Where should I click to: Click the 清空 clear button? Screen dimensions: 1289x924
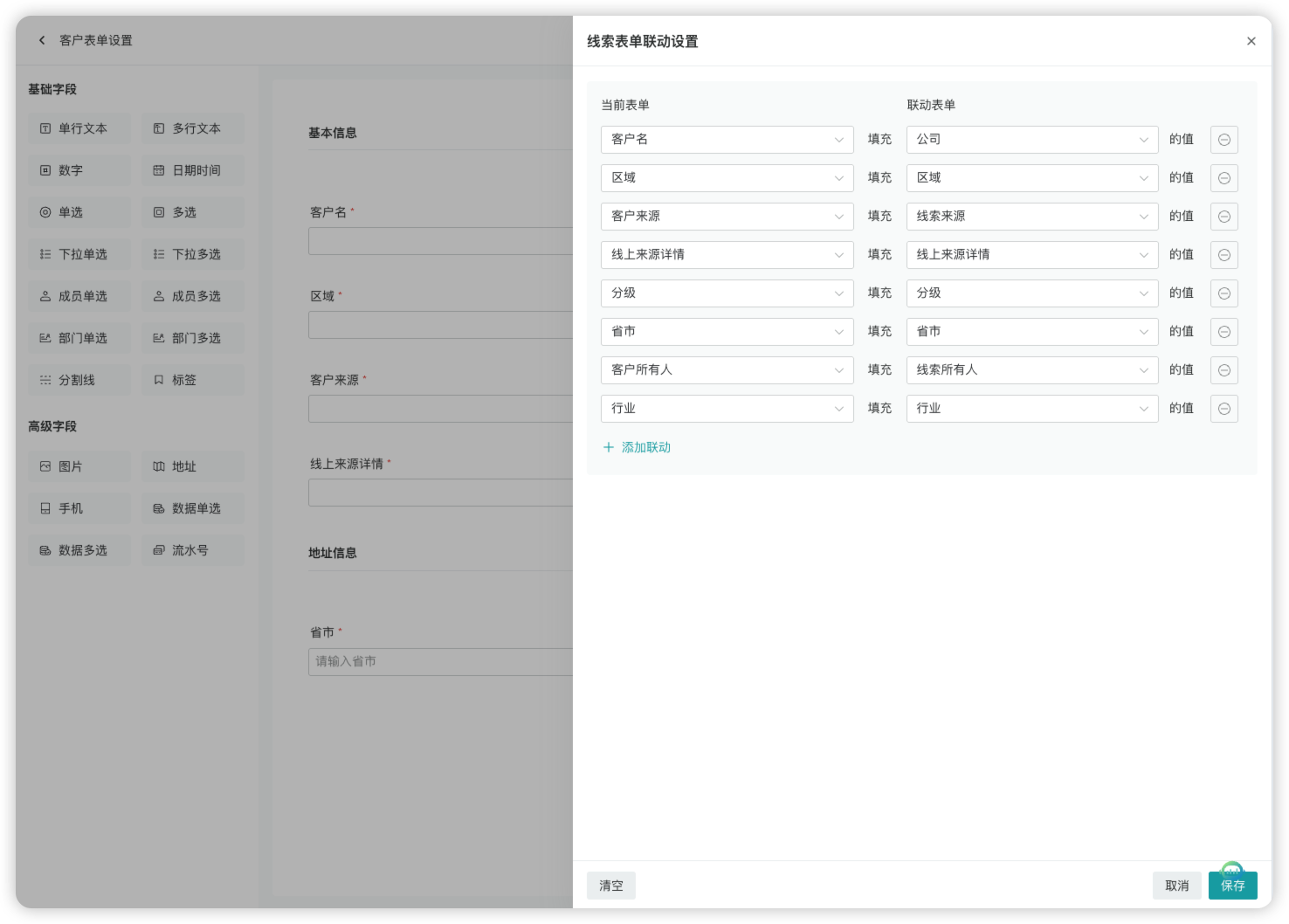coord(610,885)
